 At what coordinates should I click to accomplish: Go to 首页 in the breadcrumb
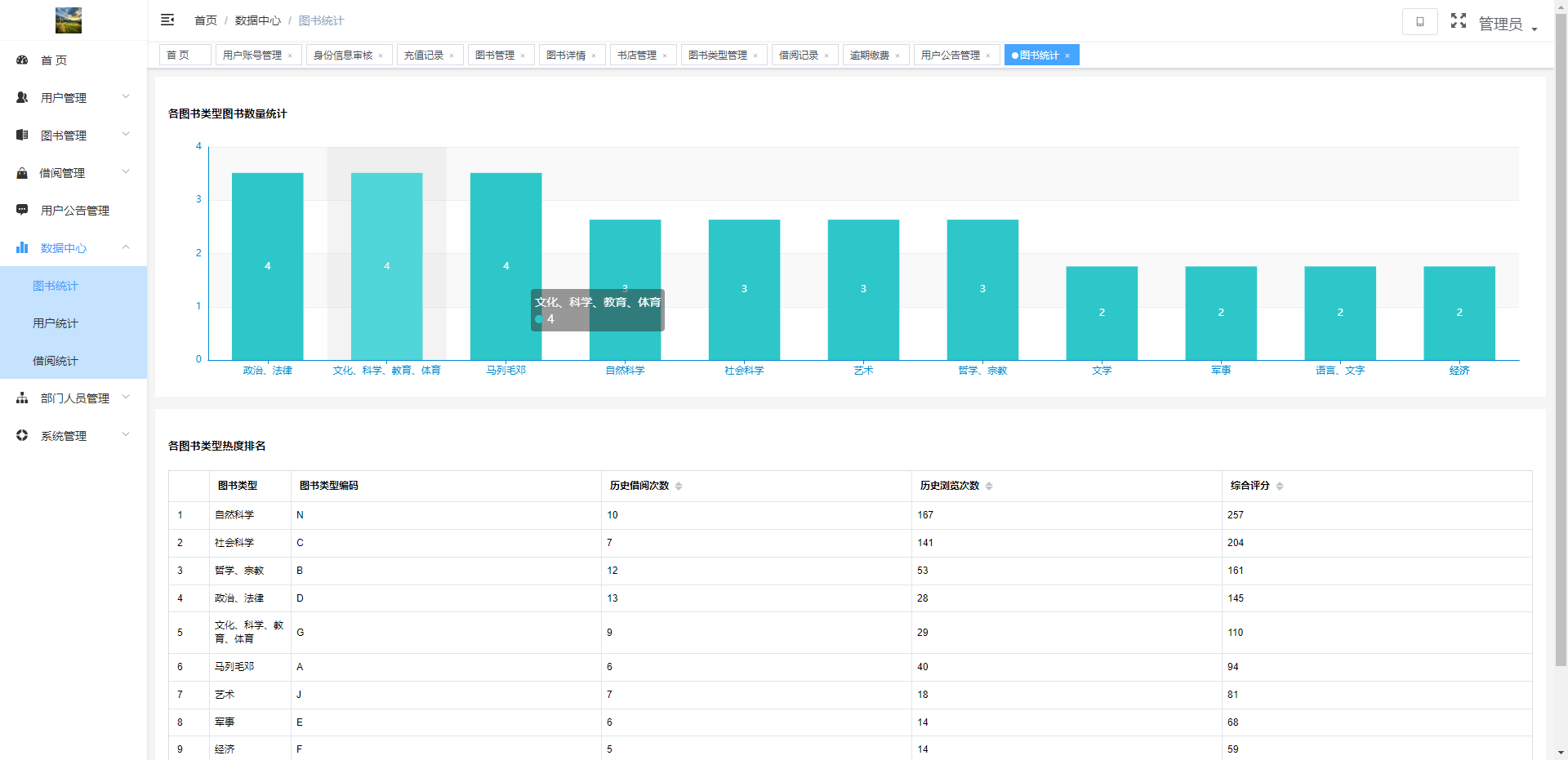coord(206,20)
